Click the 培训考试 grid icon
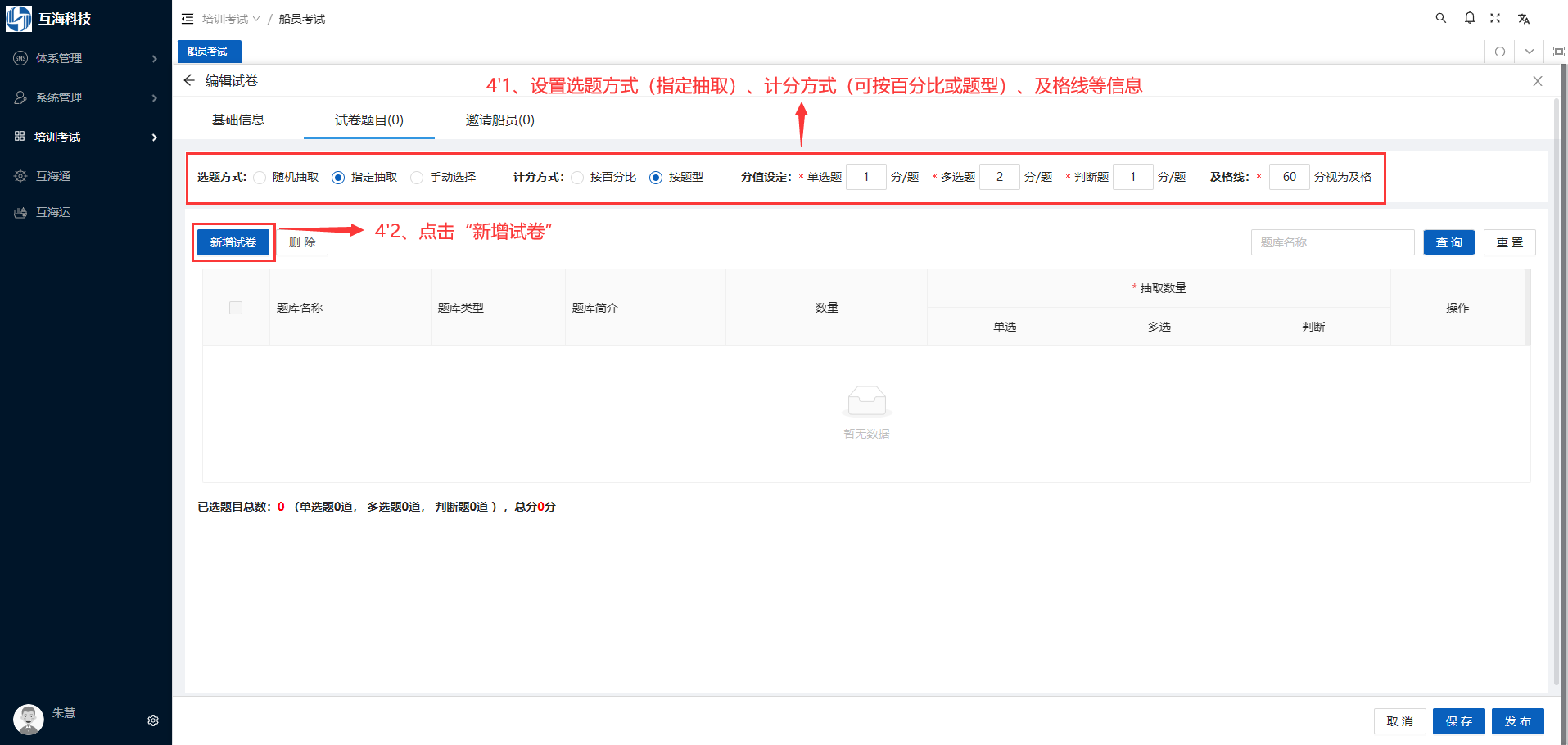This screenshot has width=1568, height=745. pyautogui.click(x=20, y=136)
